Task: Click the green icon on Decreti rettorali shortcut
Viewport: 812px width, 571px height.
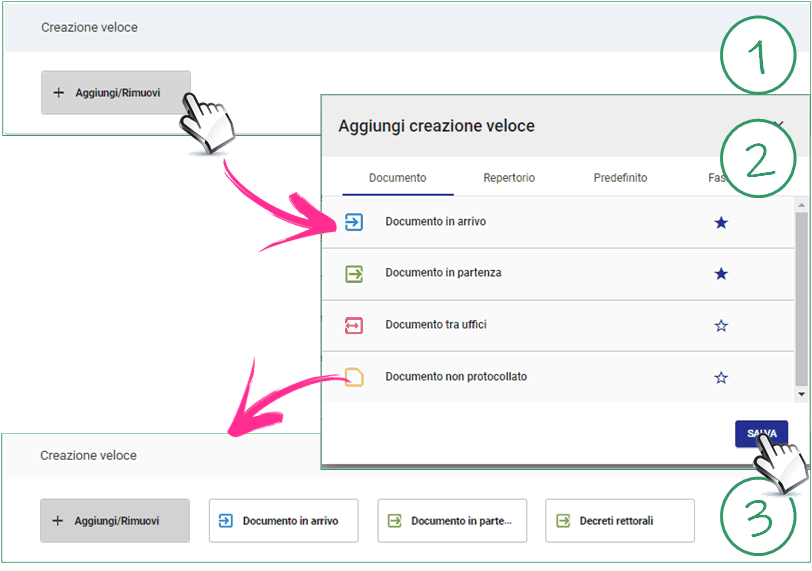Action: pos(563,521)
